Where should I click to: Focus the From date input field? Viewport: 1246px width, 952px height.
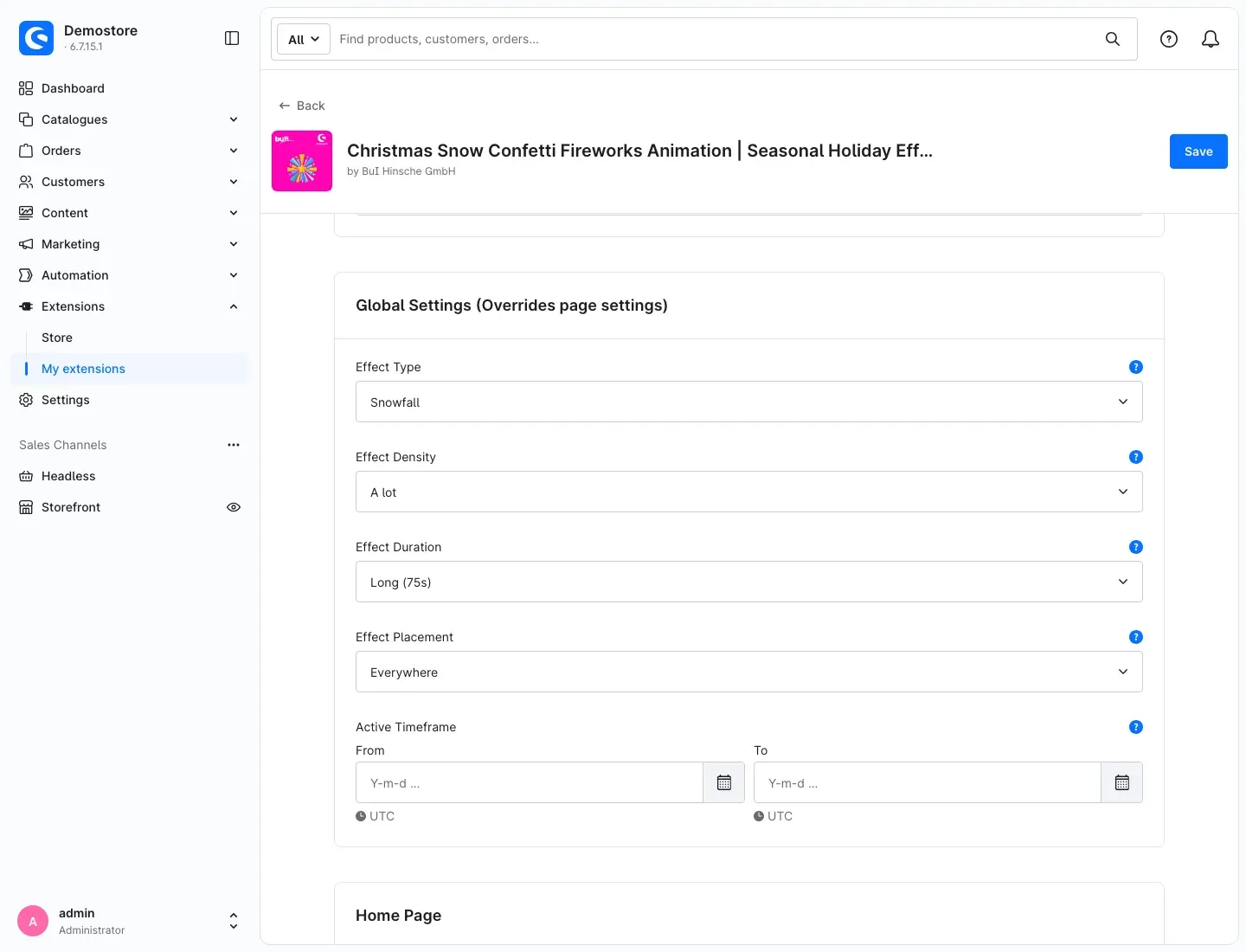[530, 782]
